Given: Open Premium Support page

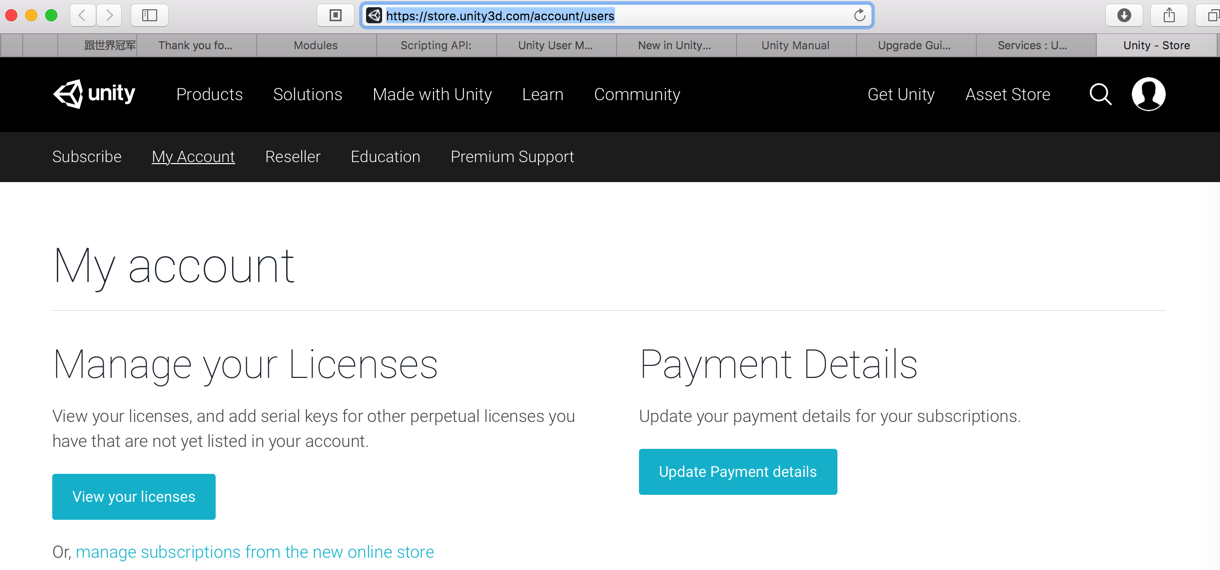Looking at the screenshot, I should (512, 157).
